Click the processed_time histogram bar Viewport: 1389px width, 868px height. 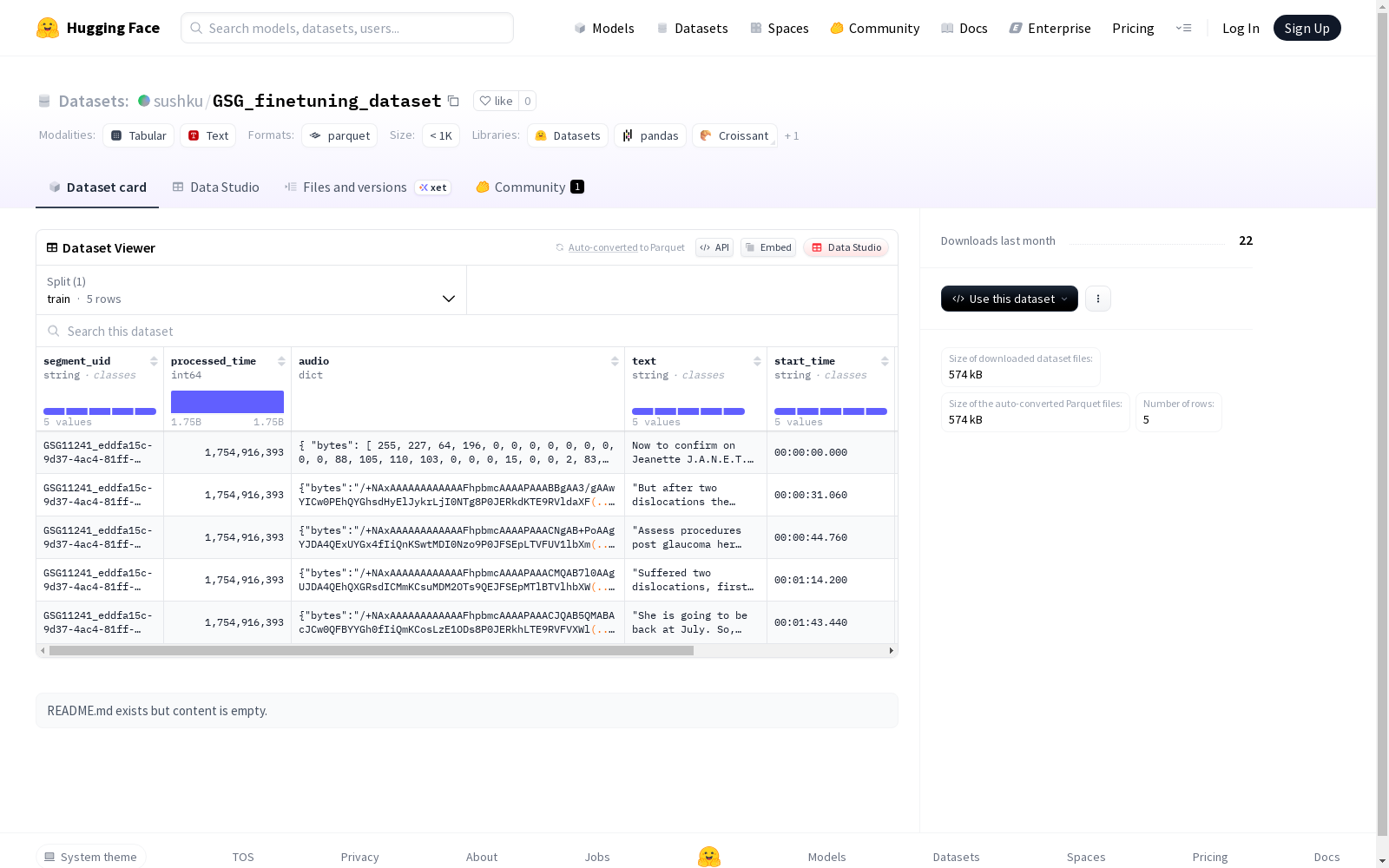pos(227,402)
